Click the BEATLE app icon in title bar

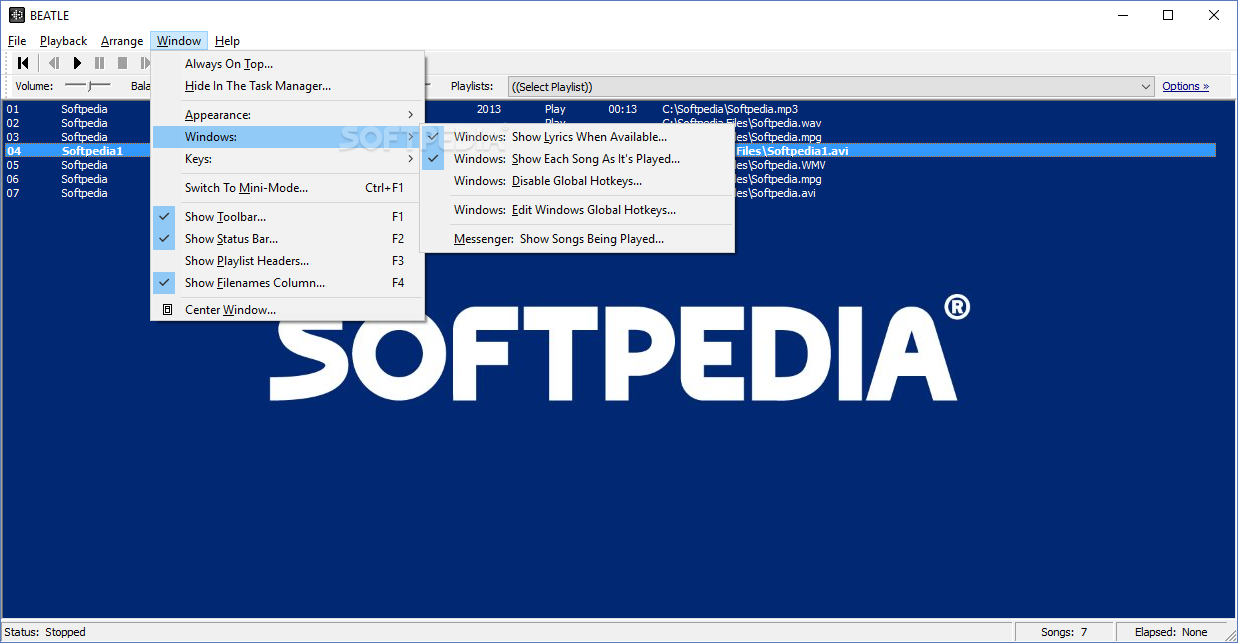tap(16, 15)
